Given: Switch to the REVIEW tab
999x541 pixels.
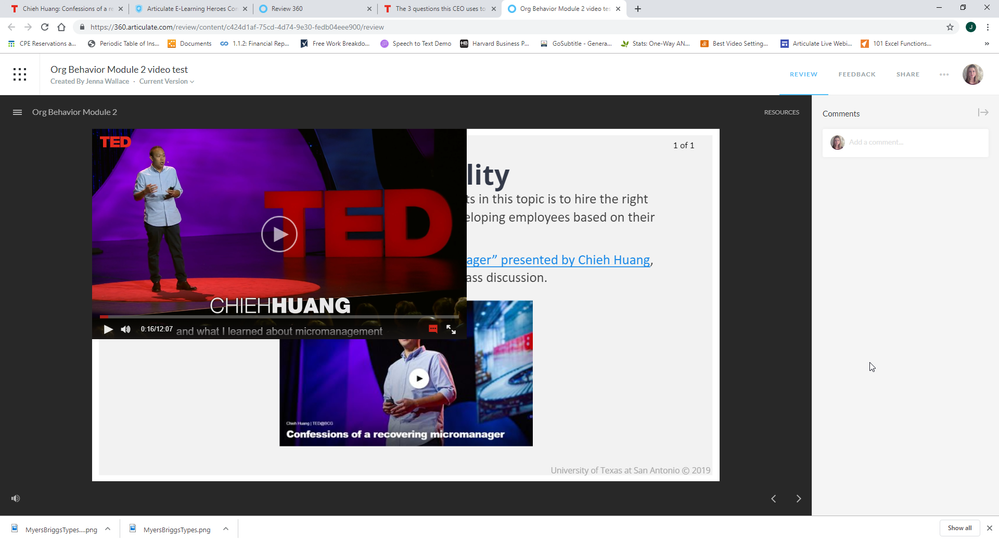Looking at the screenshot, I should click(x=803, y=75).
